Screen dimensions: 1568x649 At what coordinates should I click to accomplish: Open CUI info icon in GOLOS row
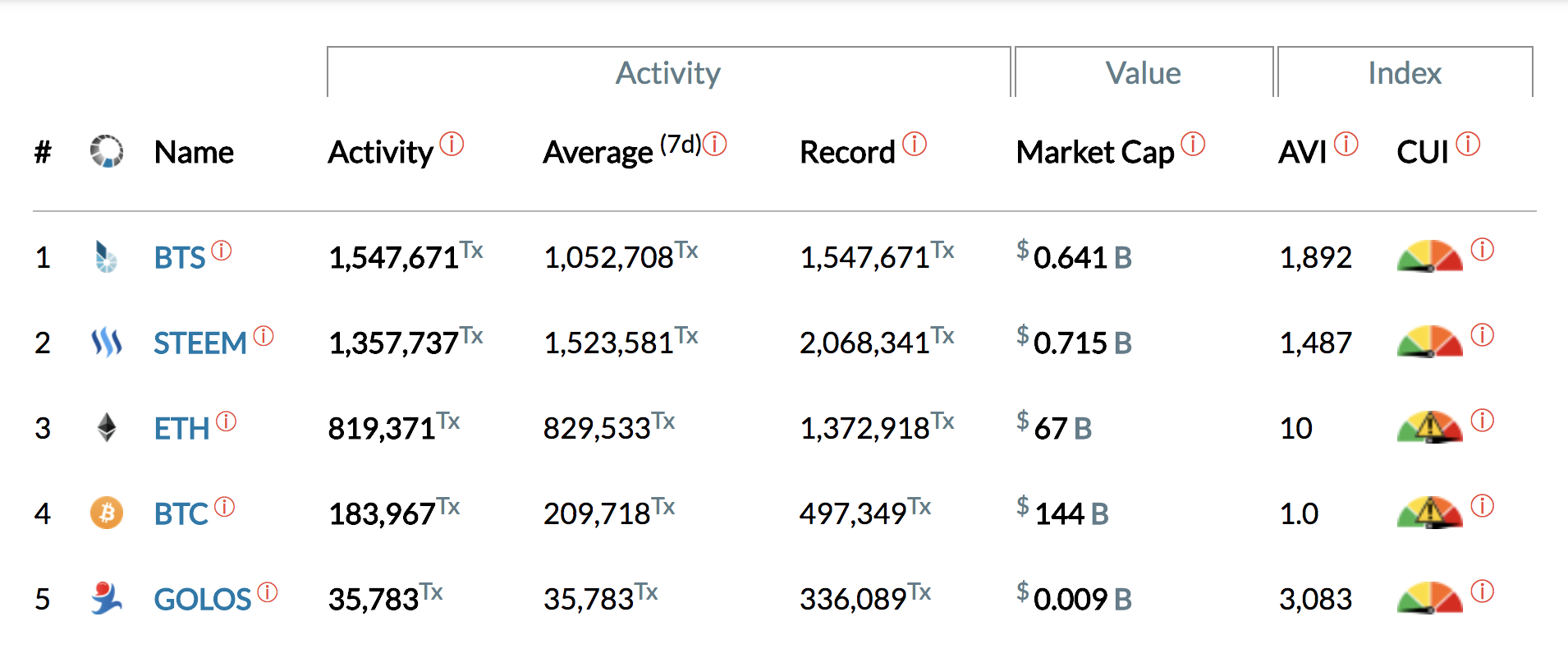[x=1483, y=591]
